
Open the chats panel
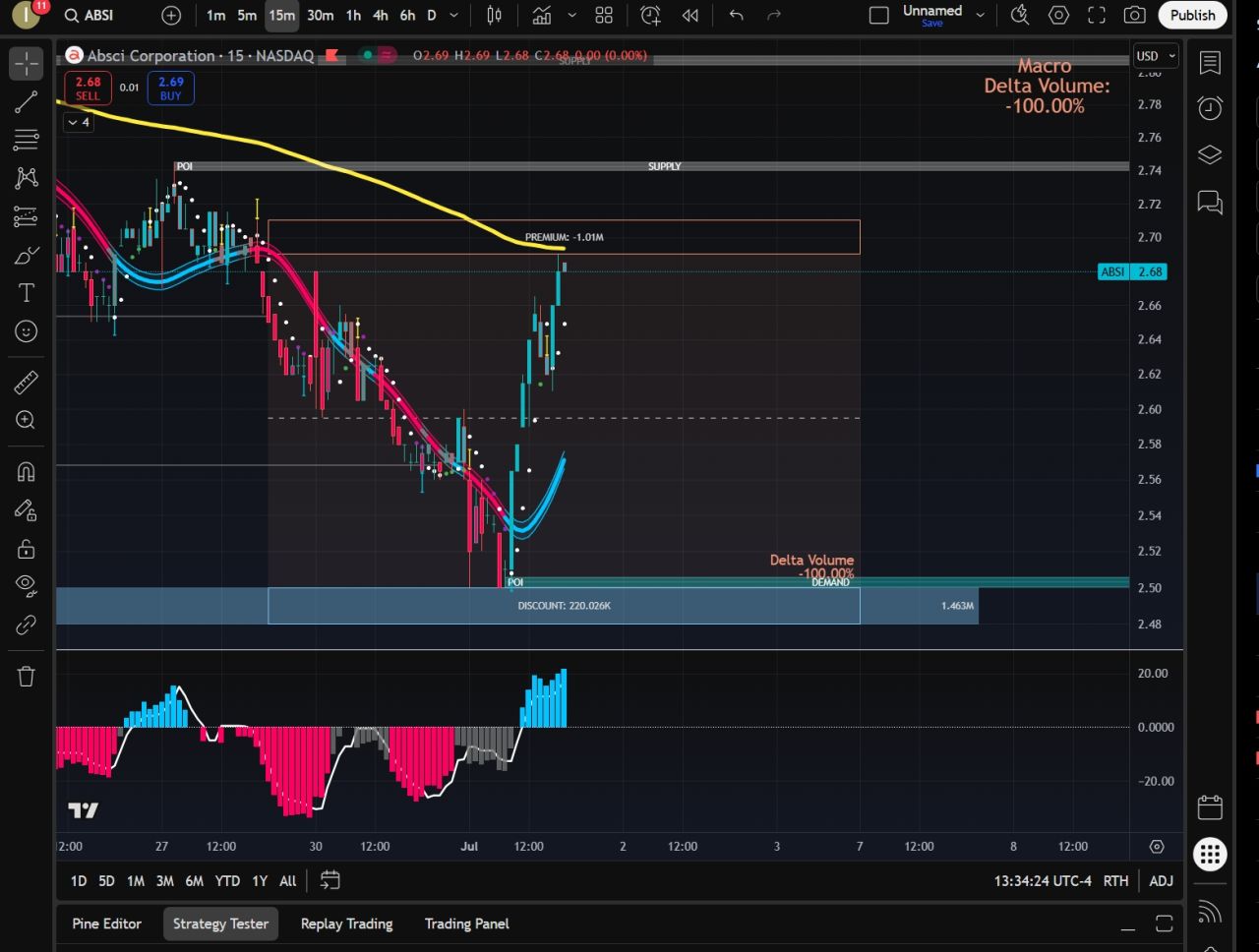1210,203
